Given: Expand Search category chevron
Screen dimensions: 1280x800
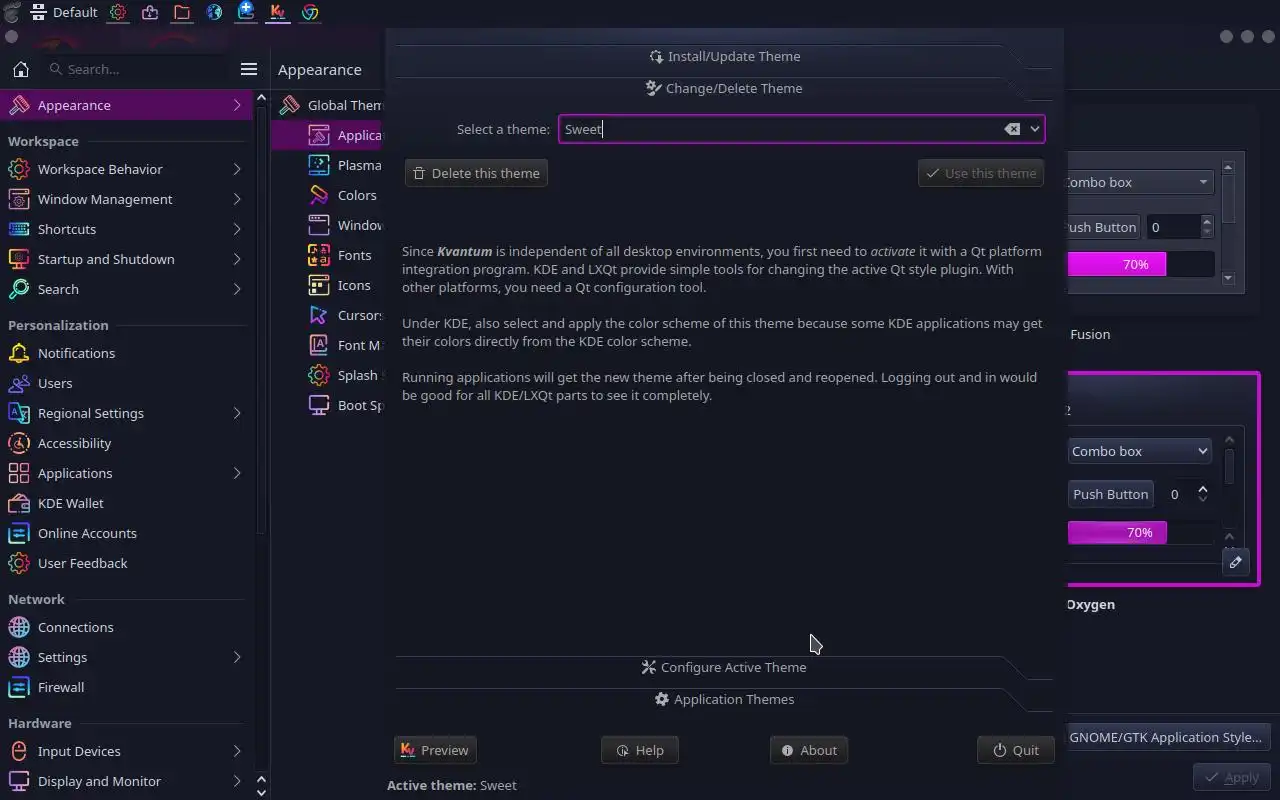Looking at the screenshot, I should pyautogui.click(x=237, y=289).
